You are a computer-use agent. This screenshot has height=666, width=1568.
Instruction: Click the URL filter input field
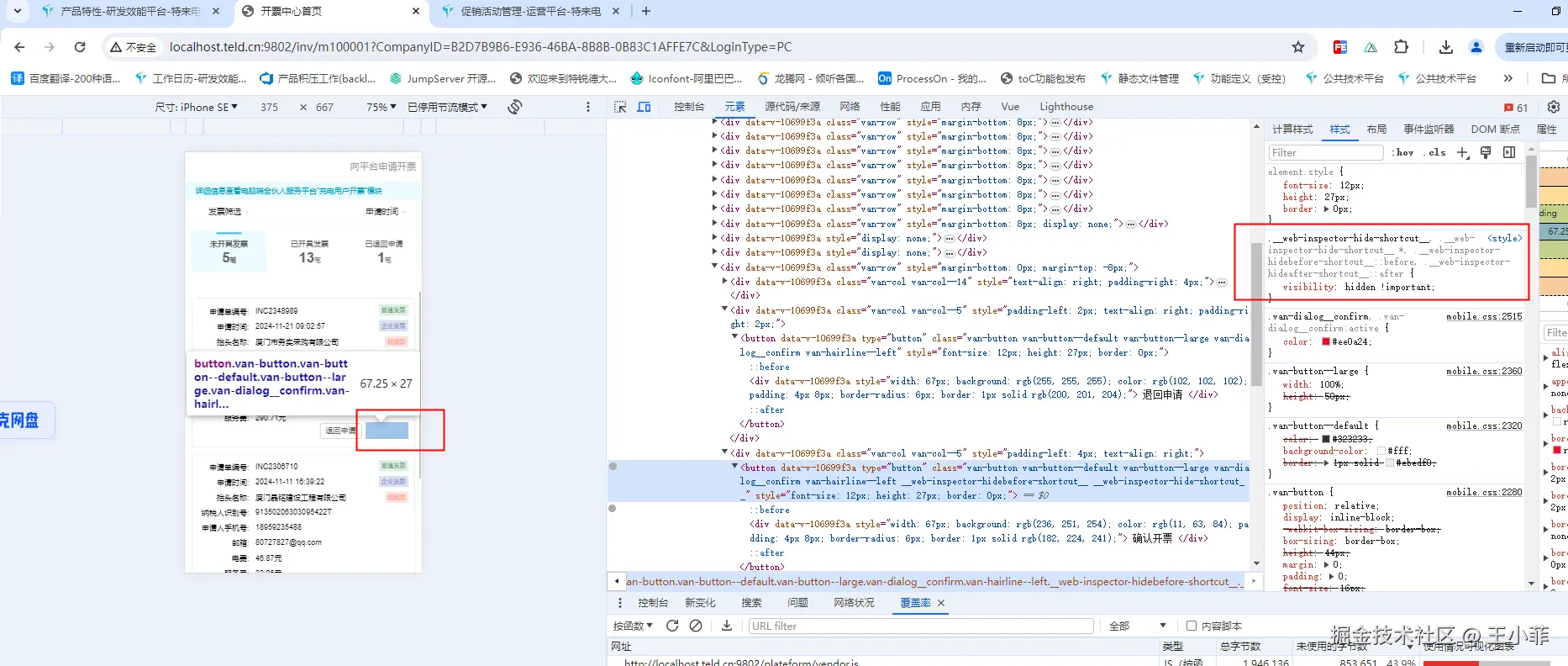pos(920,626)
